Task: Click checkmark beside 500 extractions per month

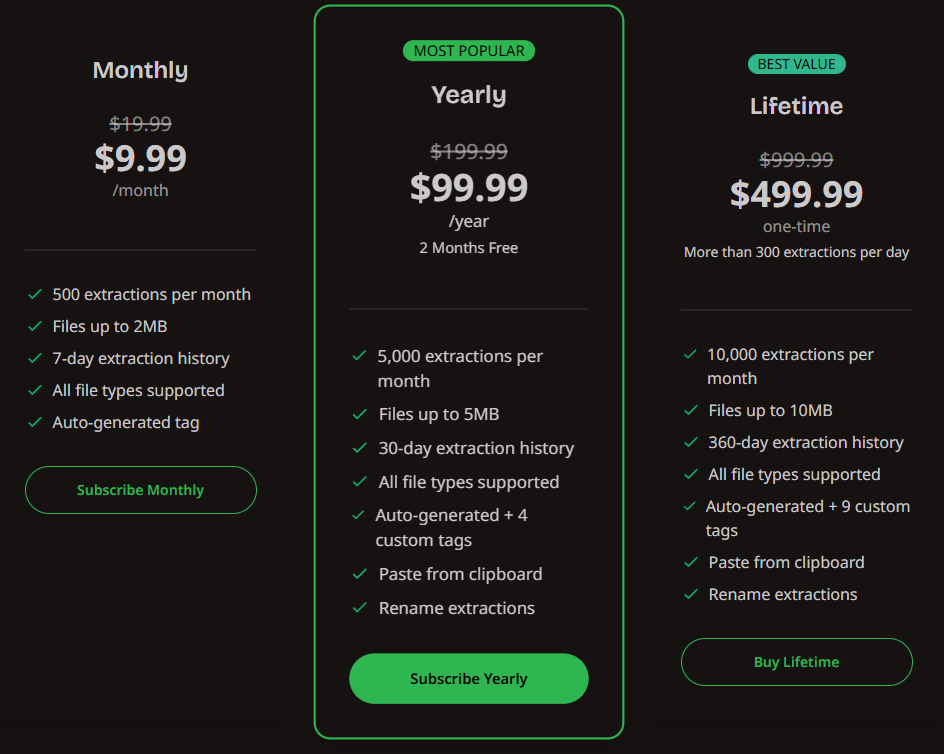Action: click(x=35, y=295)
